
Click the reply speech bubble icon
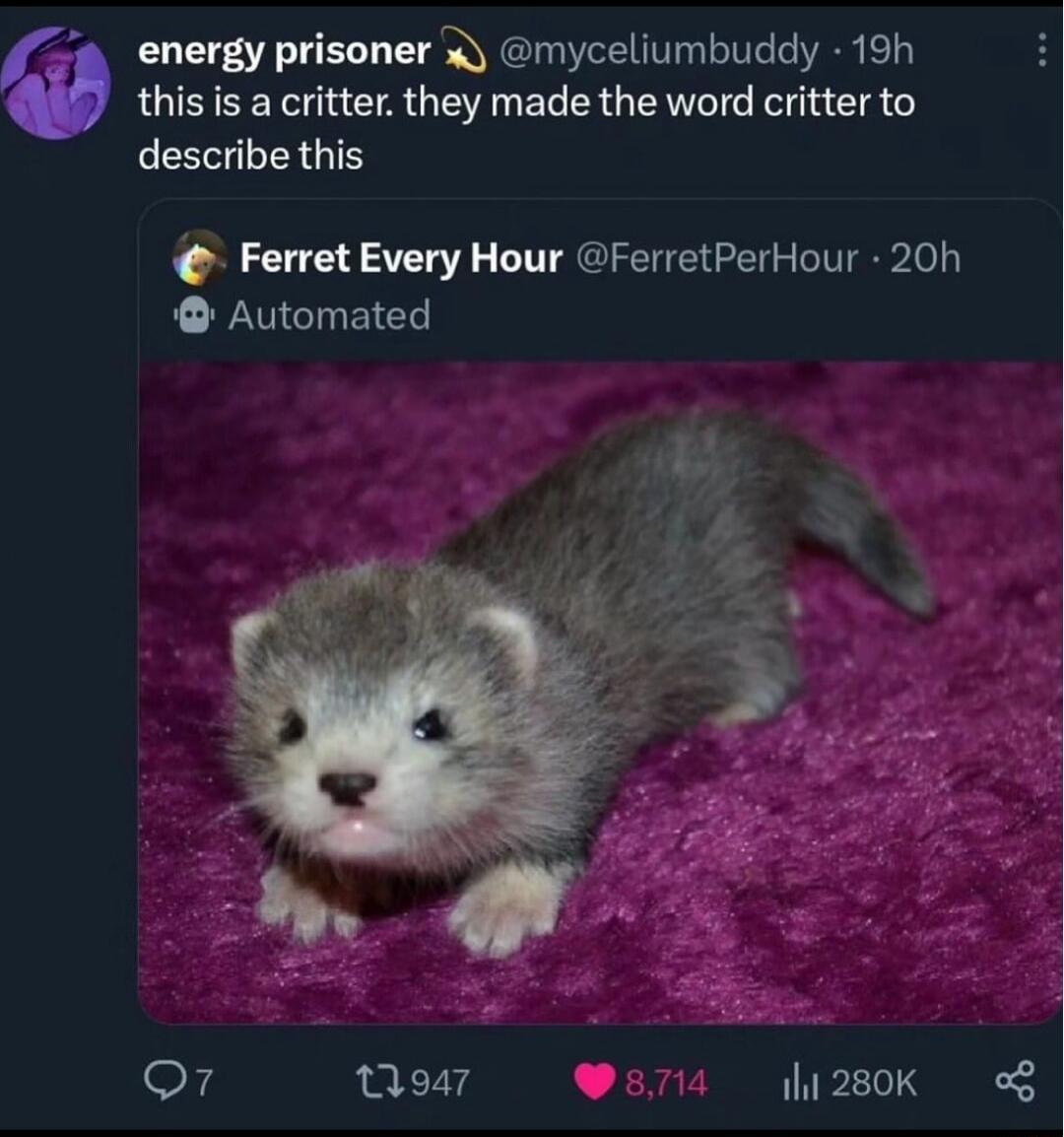point(160,1082)
